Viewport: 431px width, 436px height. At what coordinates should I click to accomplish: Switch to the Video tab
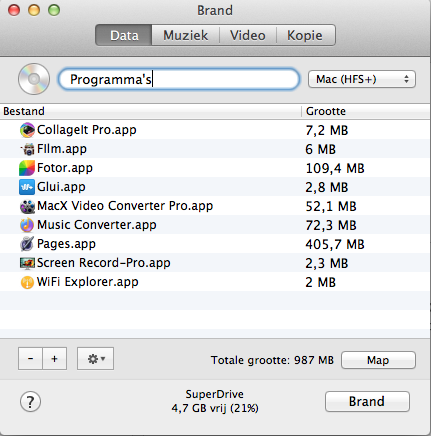pos(248,35)
